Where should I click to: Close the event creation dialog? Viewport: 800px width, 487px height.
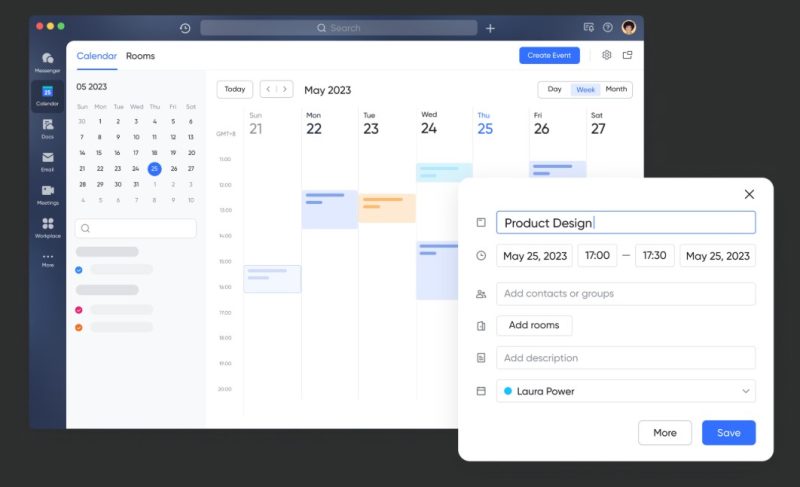pyautogui.click(x=749, y=194)
